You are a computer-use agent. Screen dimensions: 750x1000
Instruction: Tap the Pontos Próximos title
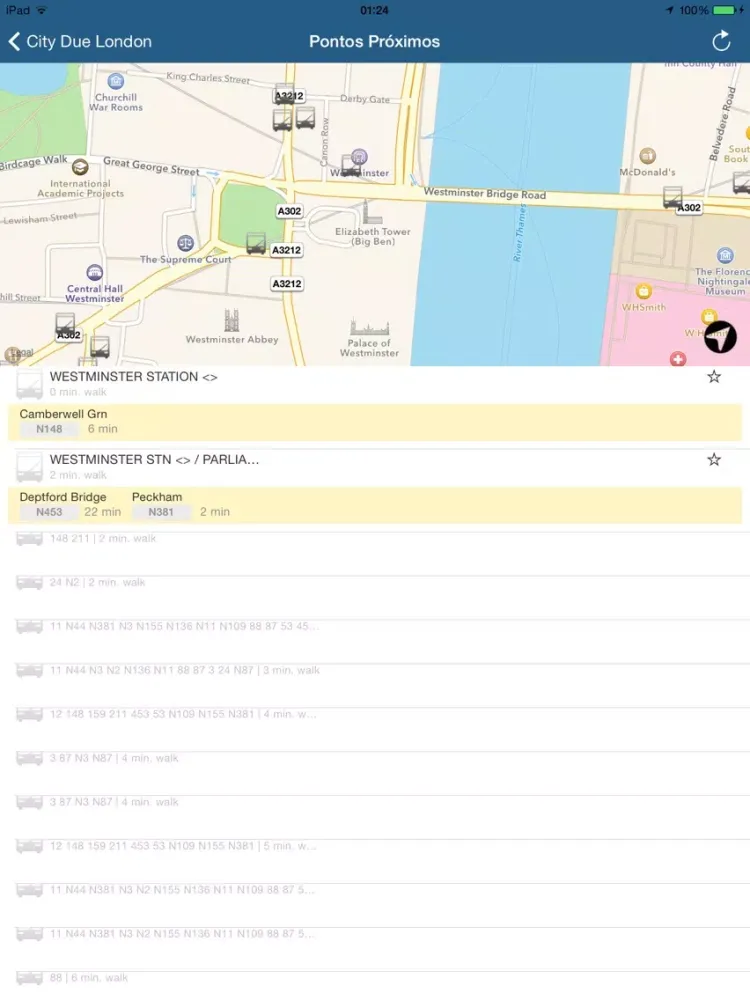(x=374, y=41)
